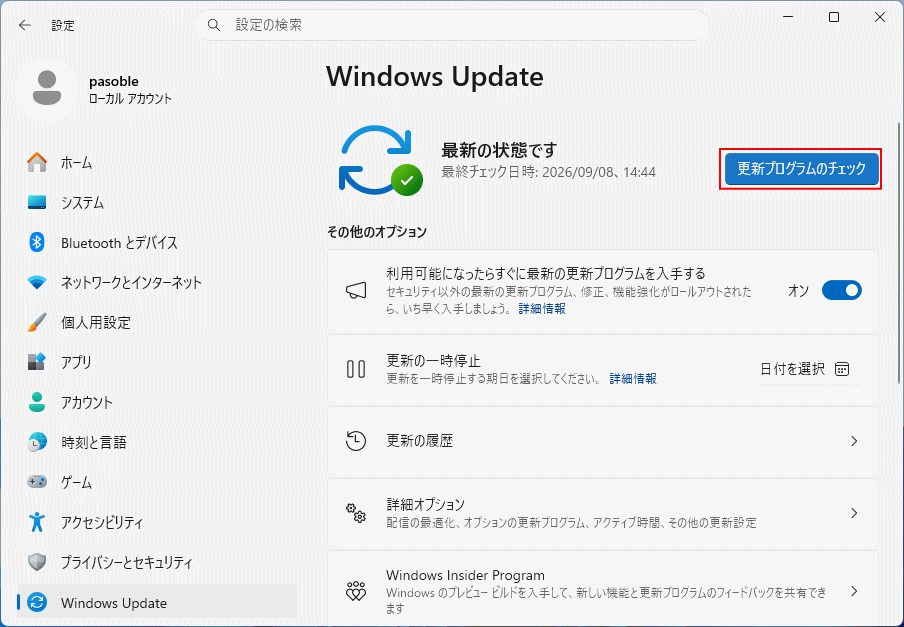Click the megaphone icon for latest updates
This screenshot has width=904, height=627.
point(356,290)
